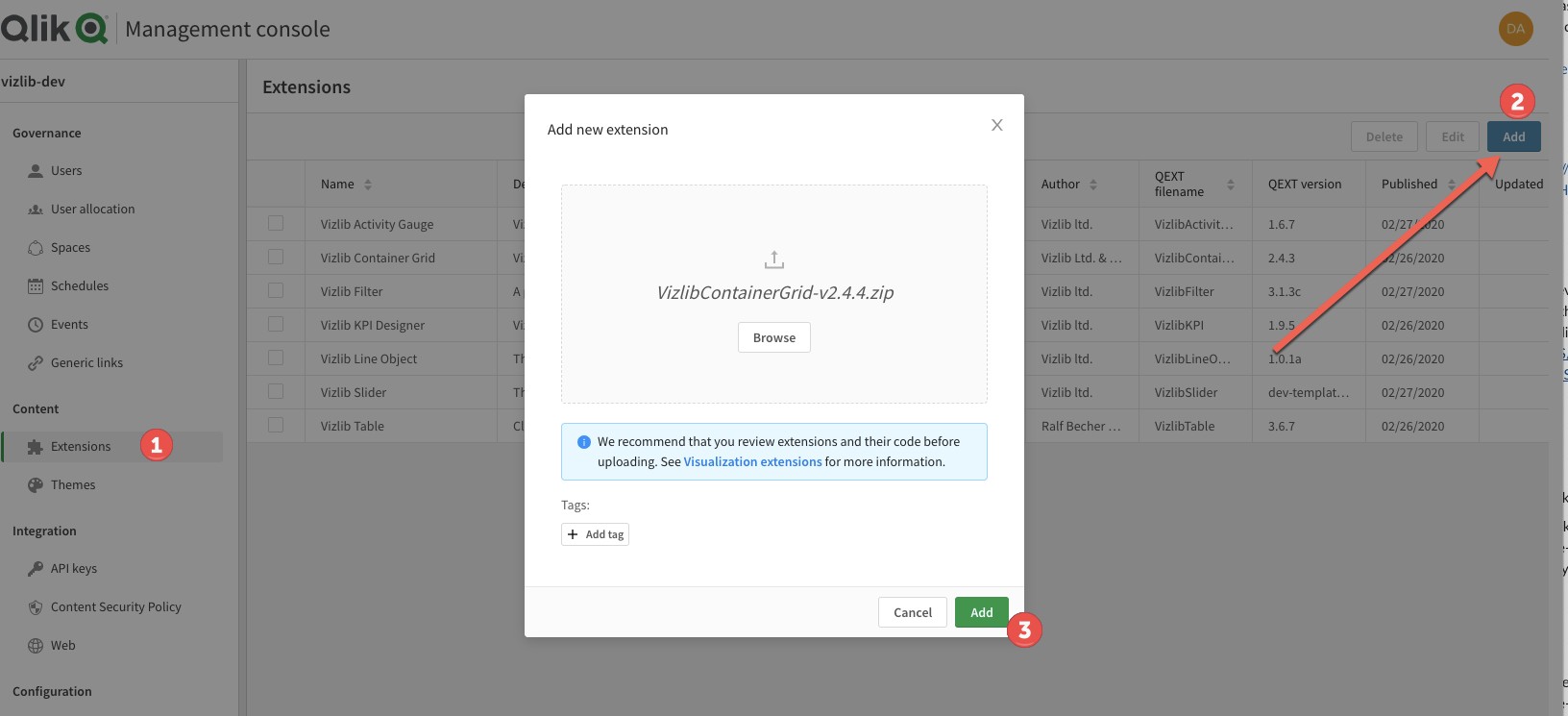Open the Web integration page
This screenshot has width=1568, height=716.
click(x=62, y=646)
